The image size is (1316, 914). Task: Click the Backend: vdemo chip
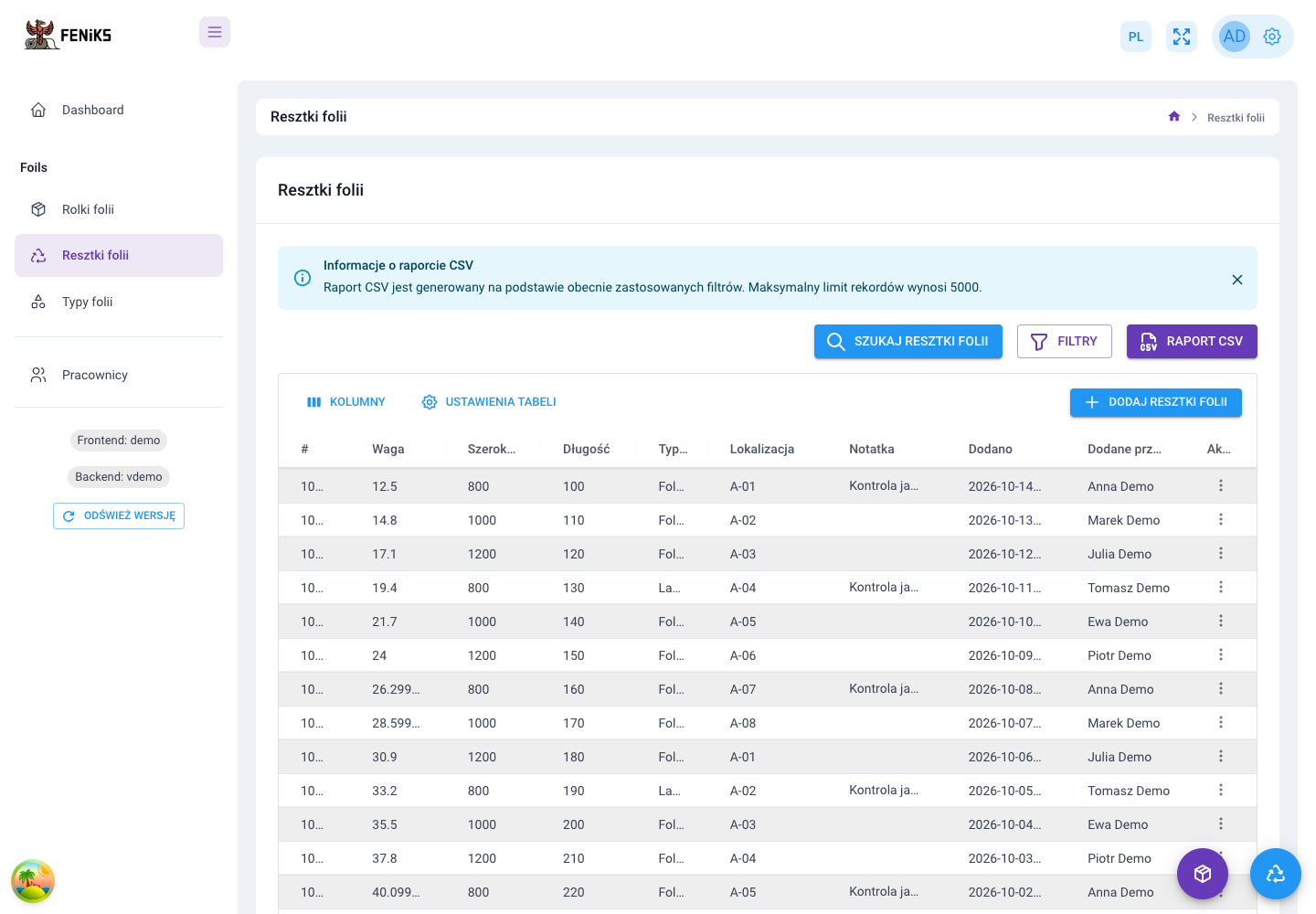tap(119, 477)
